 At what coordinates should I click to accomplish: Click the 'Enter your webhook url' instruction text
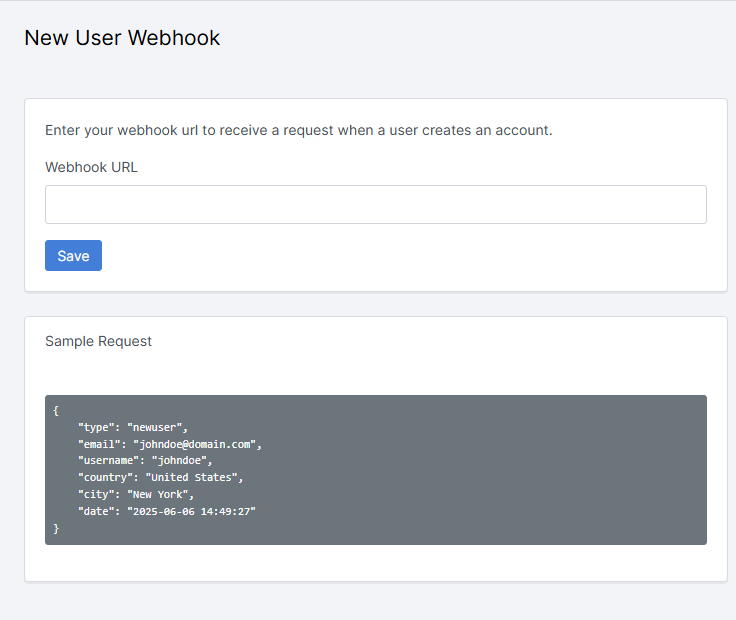point(298,130)
